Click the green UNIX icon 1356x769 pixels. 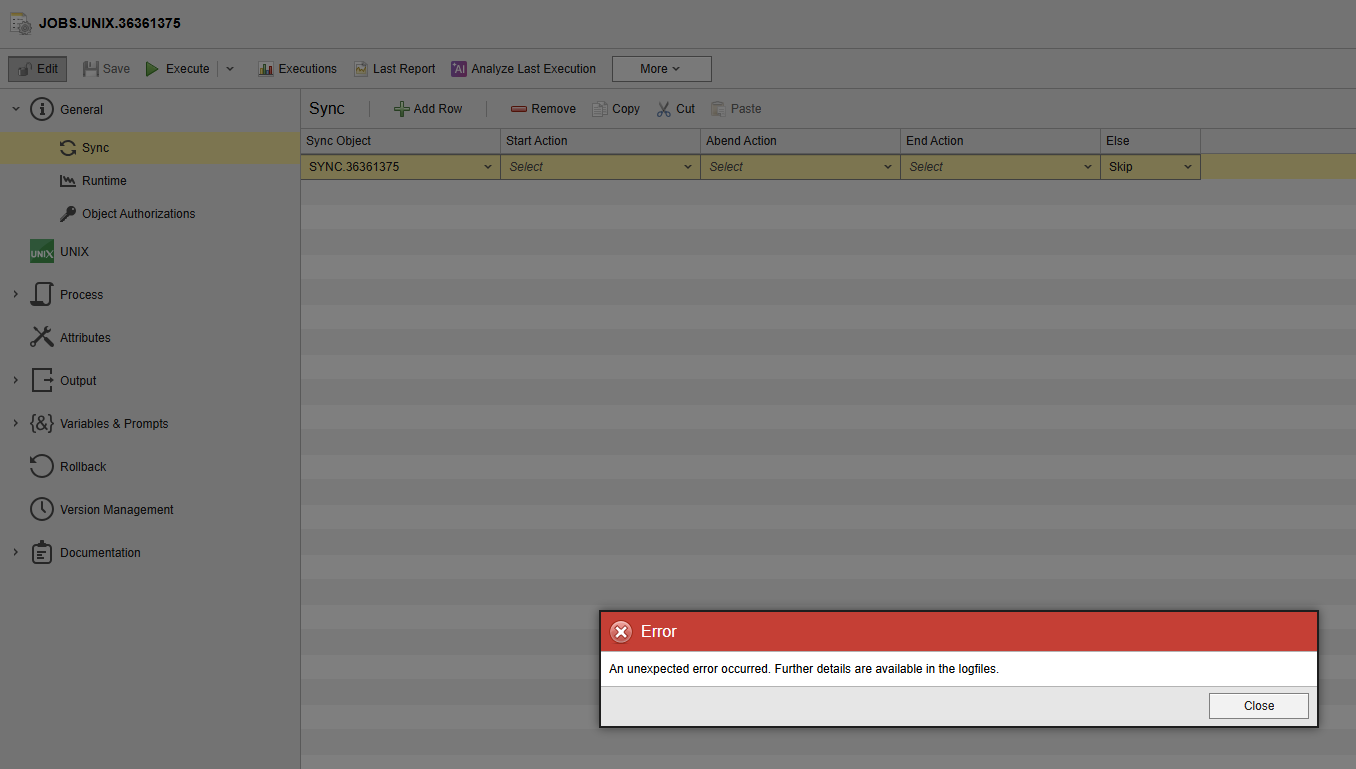[41, 252]
